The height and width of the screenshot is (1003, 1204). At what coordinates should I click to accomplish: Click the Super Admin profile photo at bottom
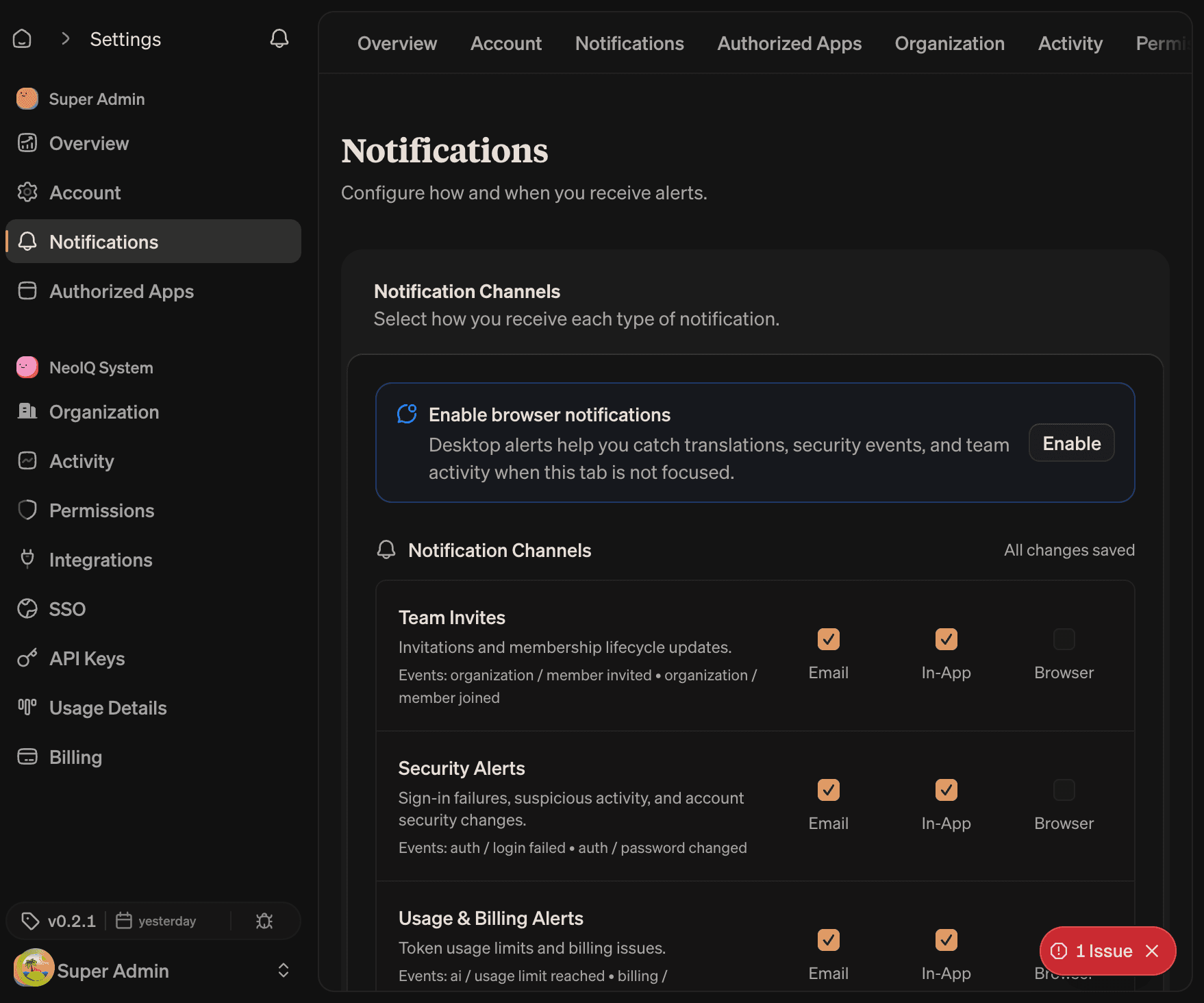click(x=34, y=967)
